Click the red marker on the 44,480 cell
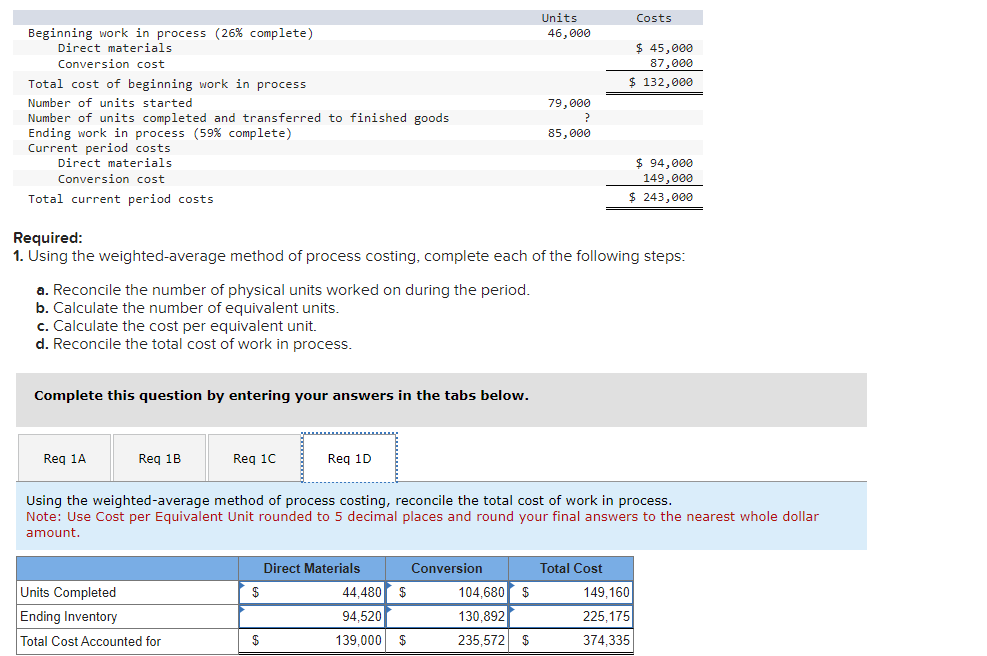This screenshot has height=656, width=987. coord(241,584)
